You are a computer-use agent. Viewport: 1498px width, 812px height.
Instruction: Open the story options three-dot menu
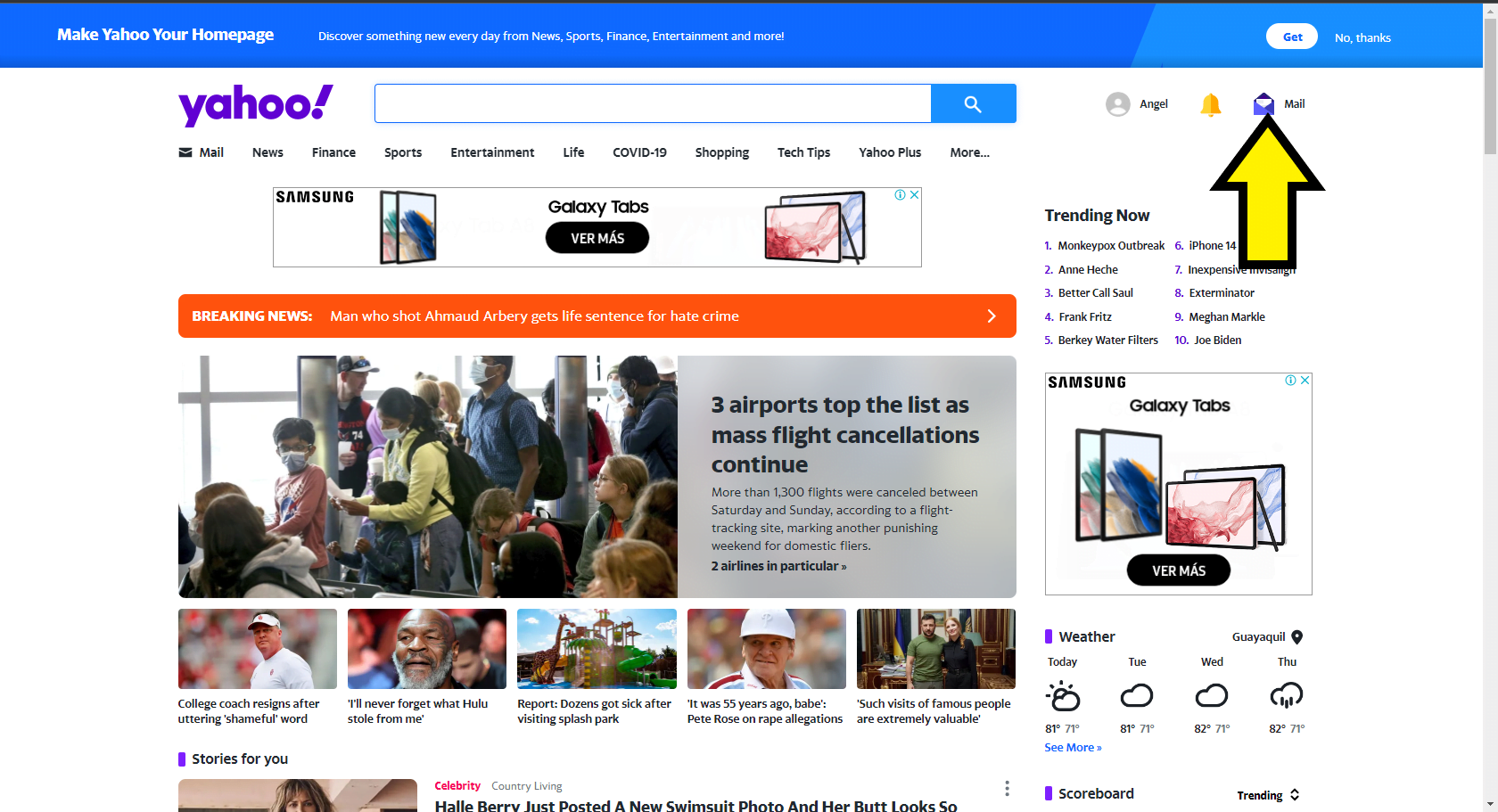(x=1007, y=788)
